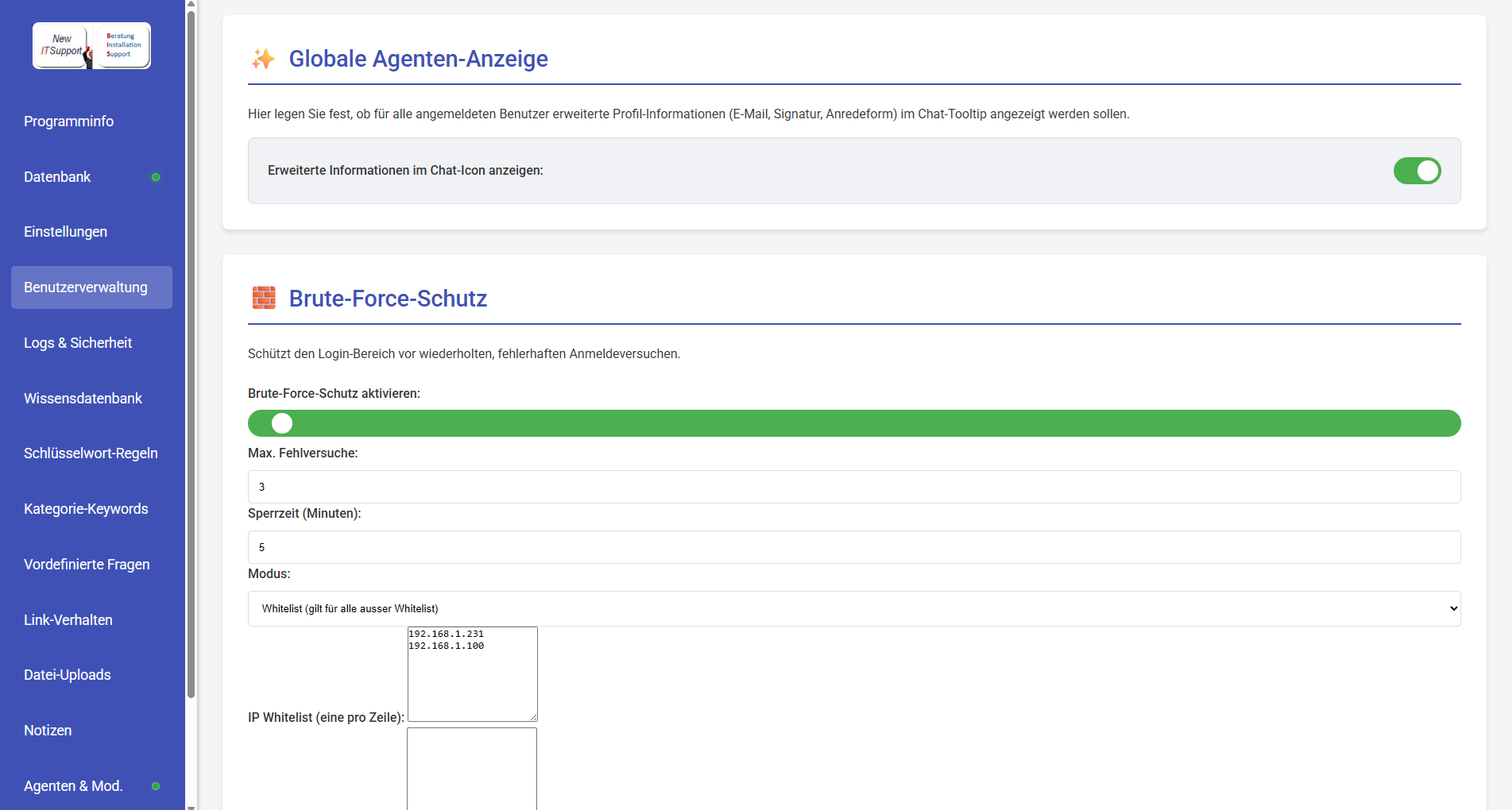The image size is (1512, 810).
Task: Click the brick wall Brute-Force-Schutz icon
Action: pos(264,298)
